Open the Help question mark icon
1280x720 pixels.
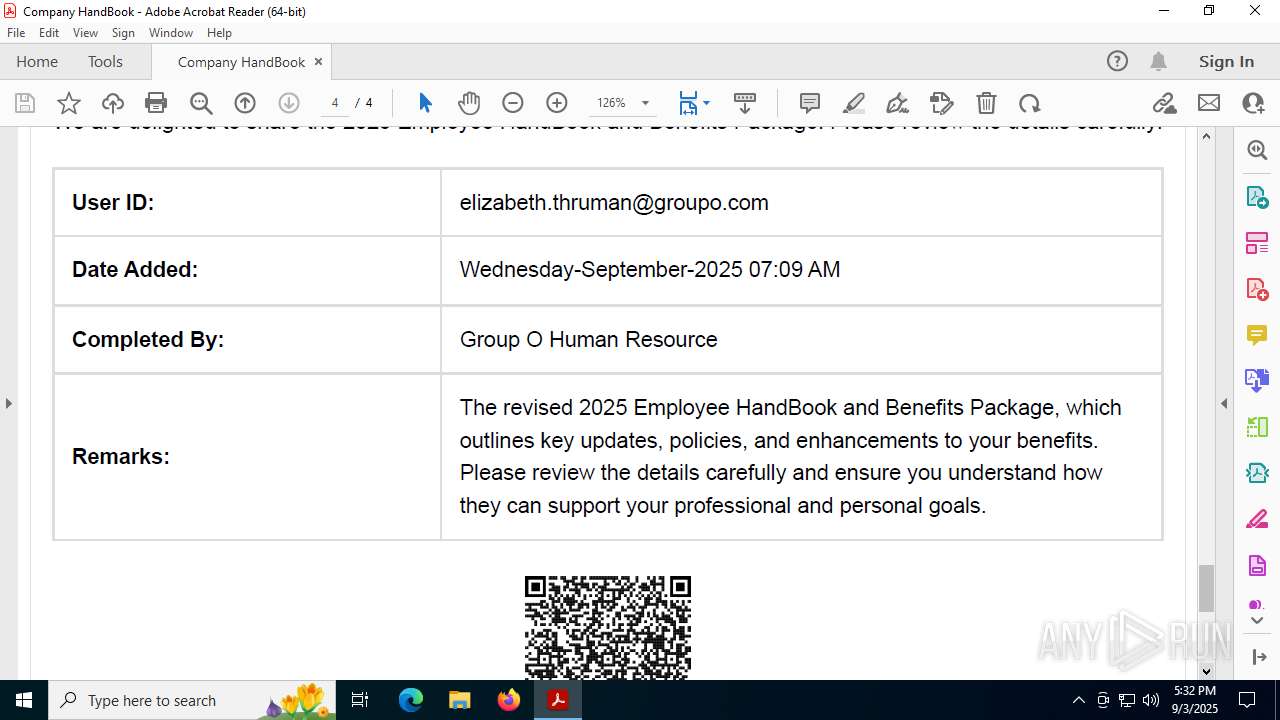coord(1117,61)
